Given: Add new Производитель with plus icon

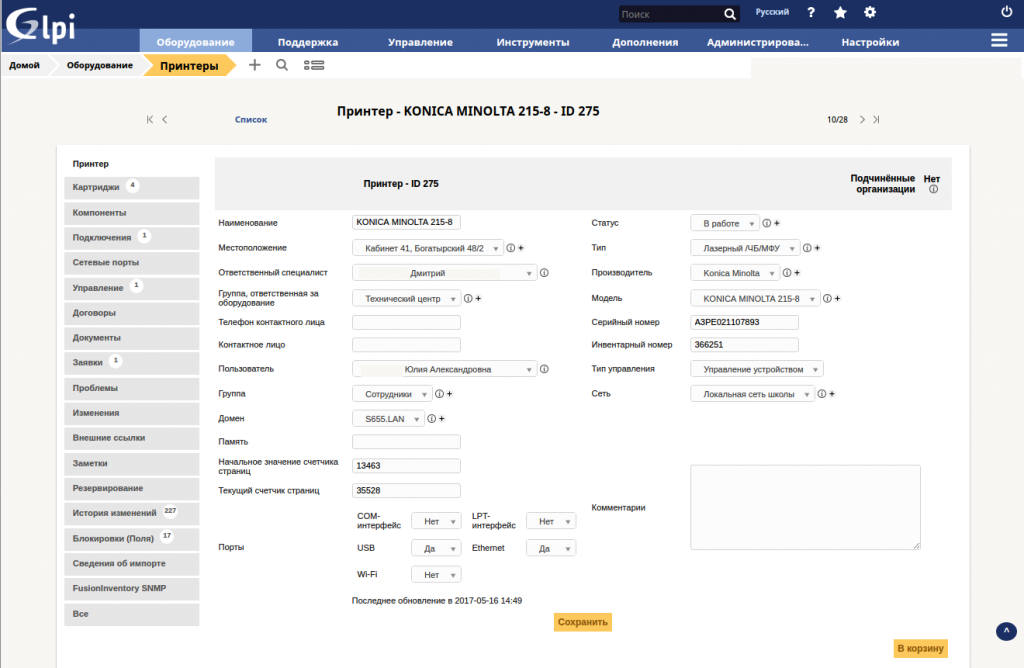Looking at the screenshot, I should pos(797,273).
